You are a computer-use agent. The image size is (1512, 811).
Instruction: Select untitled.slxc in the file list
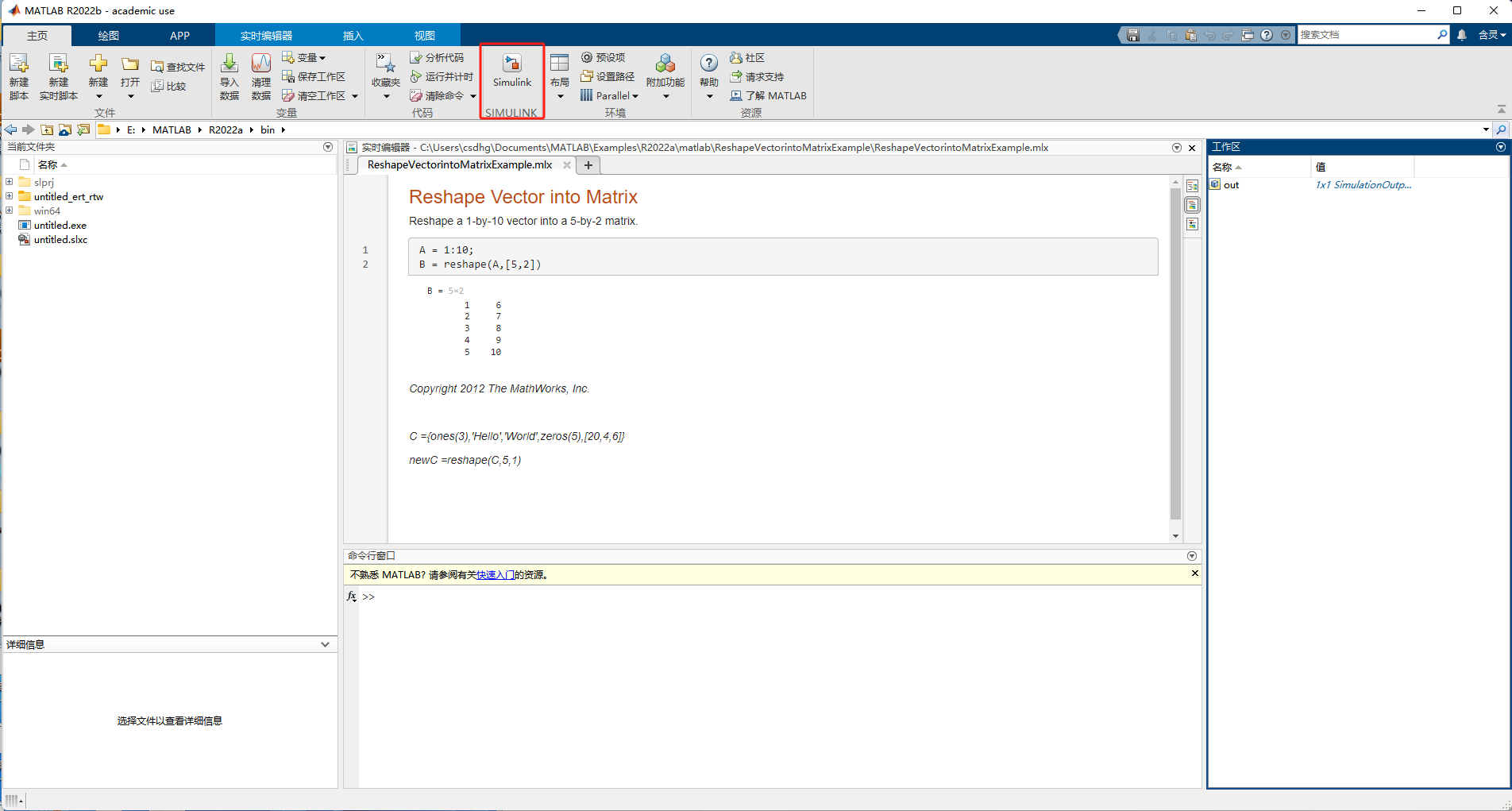pos(61,239)
